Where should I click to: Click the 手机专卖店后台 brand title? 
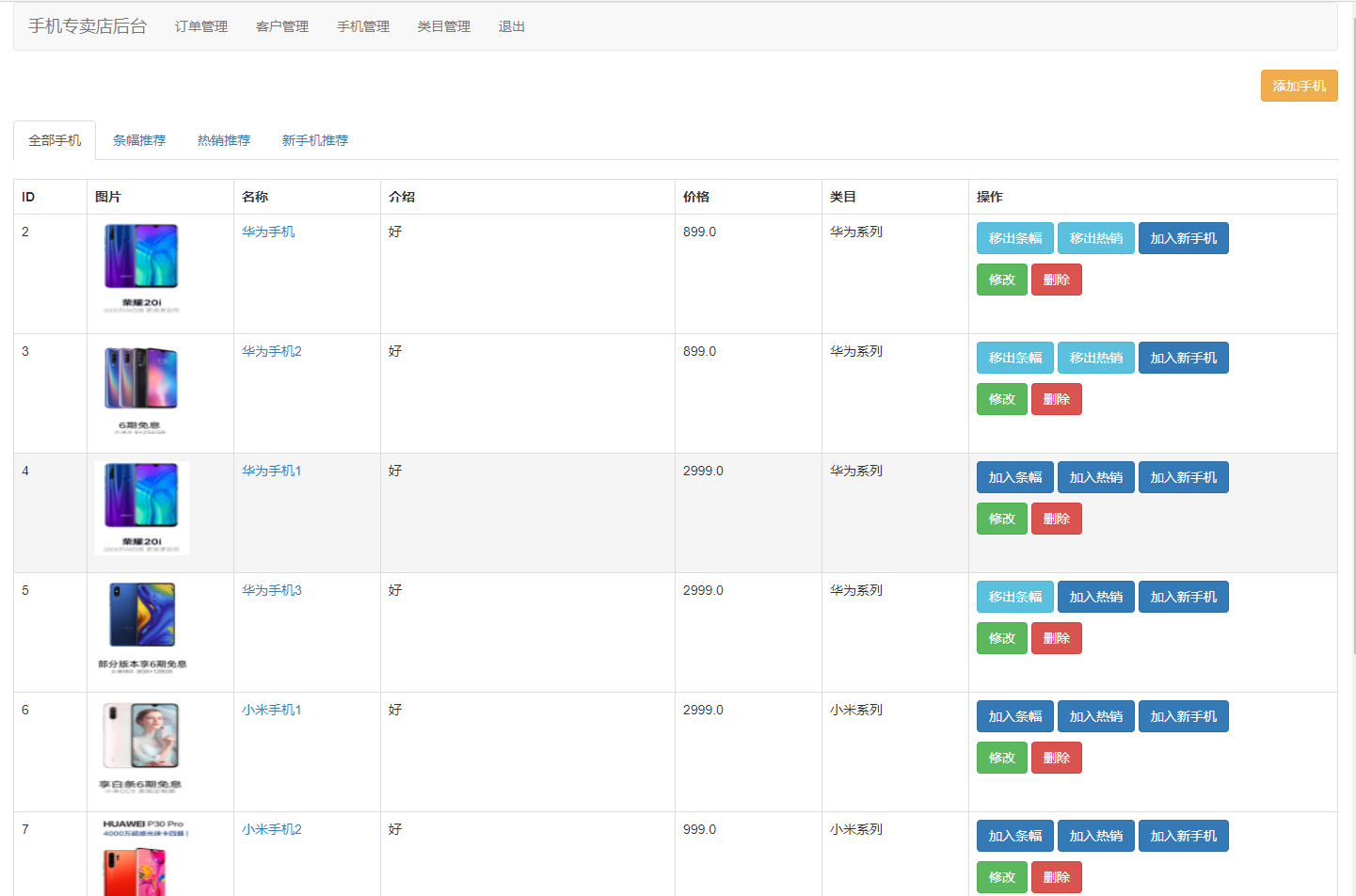88,26
